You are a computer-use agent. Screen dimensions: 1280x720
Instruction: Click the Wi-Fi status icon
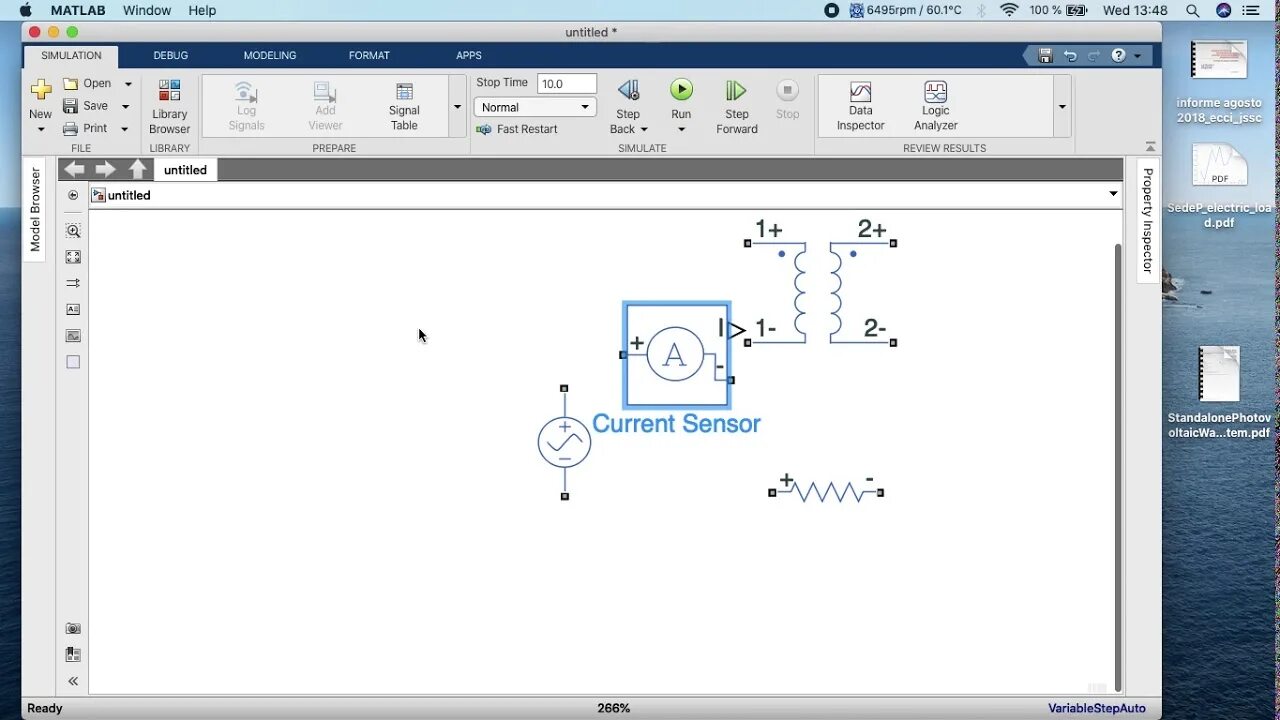(x=1009, y=10)
